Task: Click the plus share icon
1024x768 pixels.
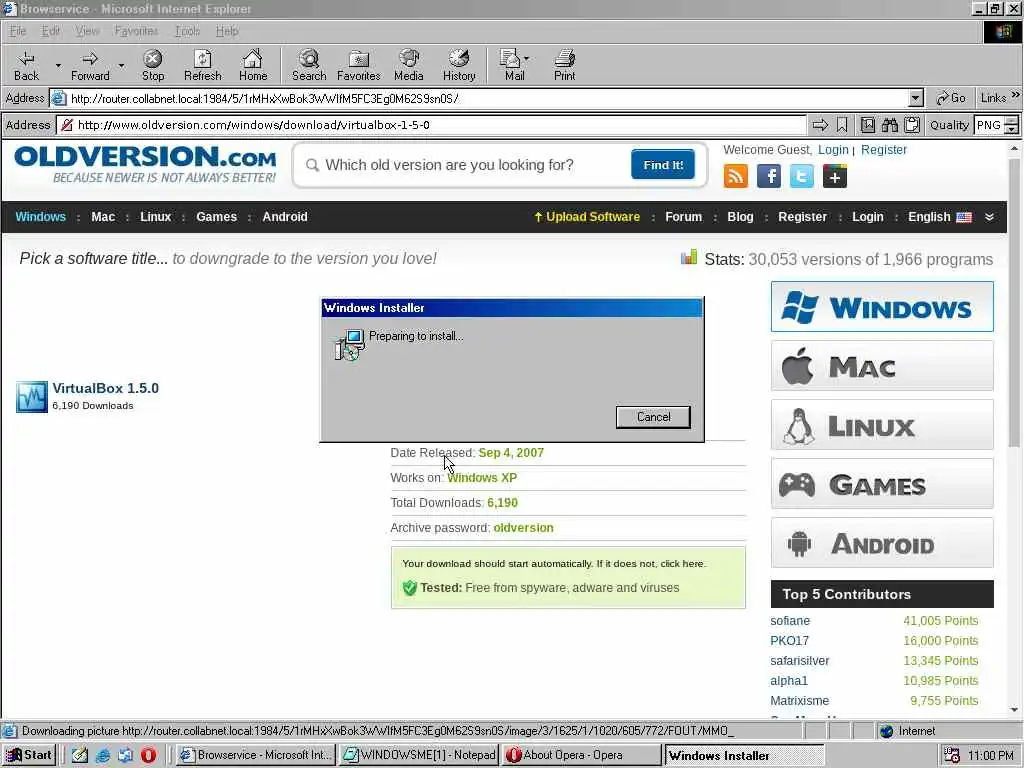Action: [835, 176]
